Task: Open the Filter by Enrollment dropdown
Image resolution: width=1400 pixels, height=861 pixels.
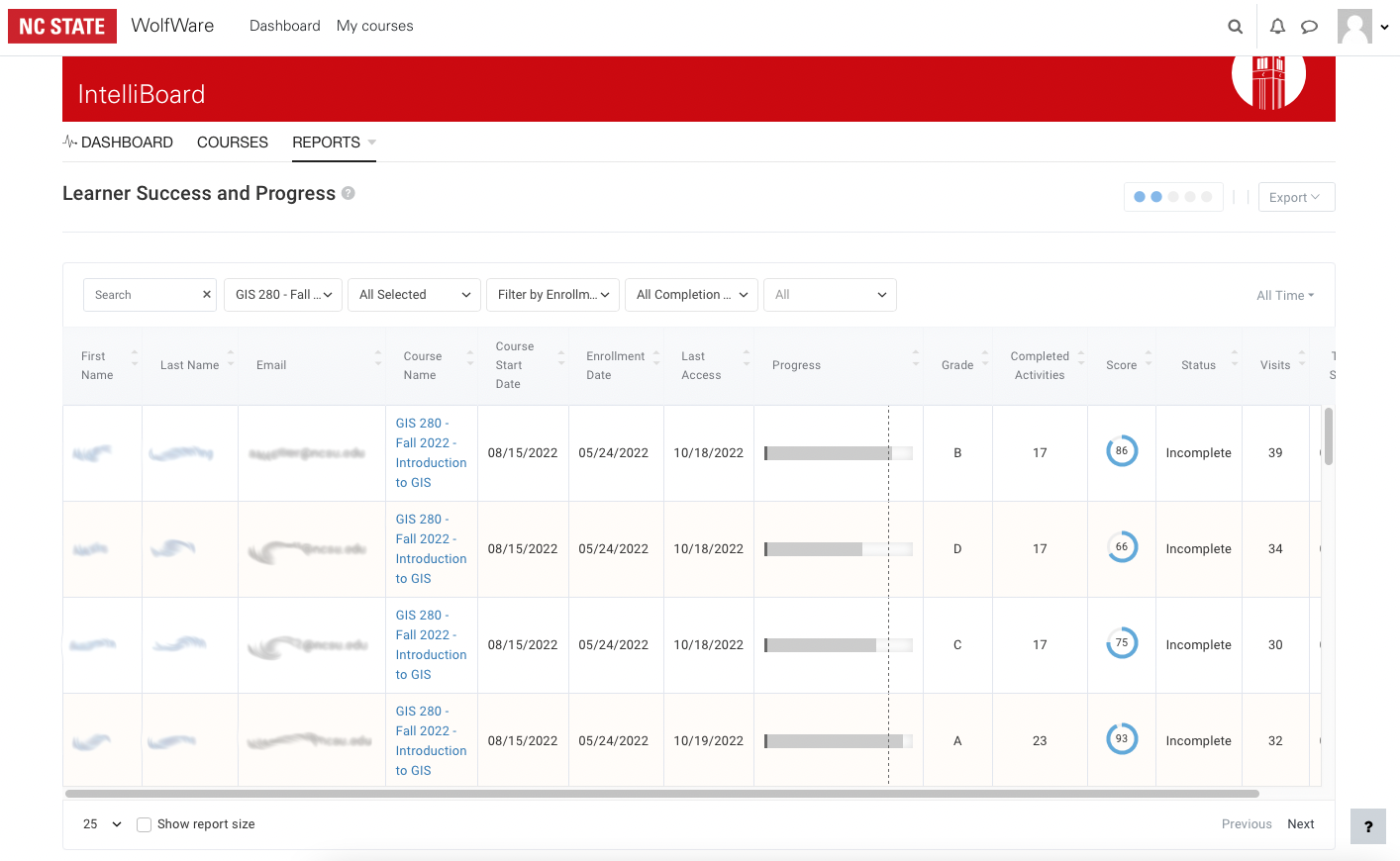Action: pos(552,295)
